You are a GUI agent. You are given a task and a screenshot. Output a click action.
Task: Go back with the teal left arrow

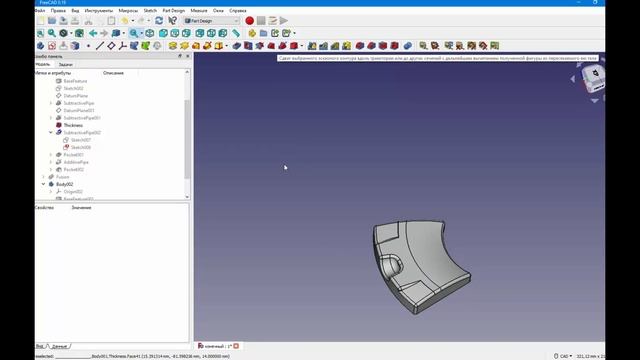(93, 33)
